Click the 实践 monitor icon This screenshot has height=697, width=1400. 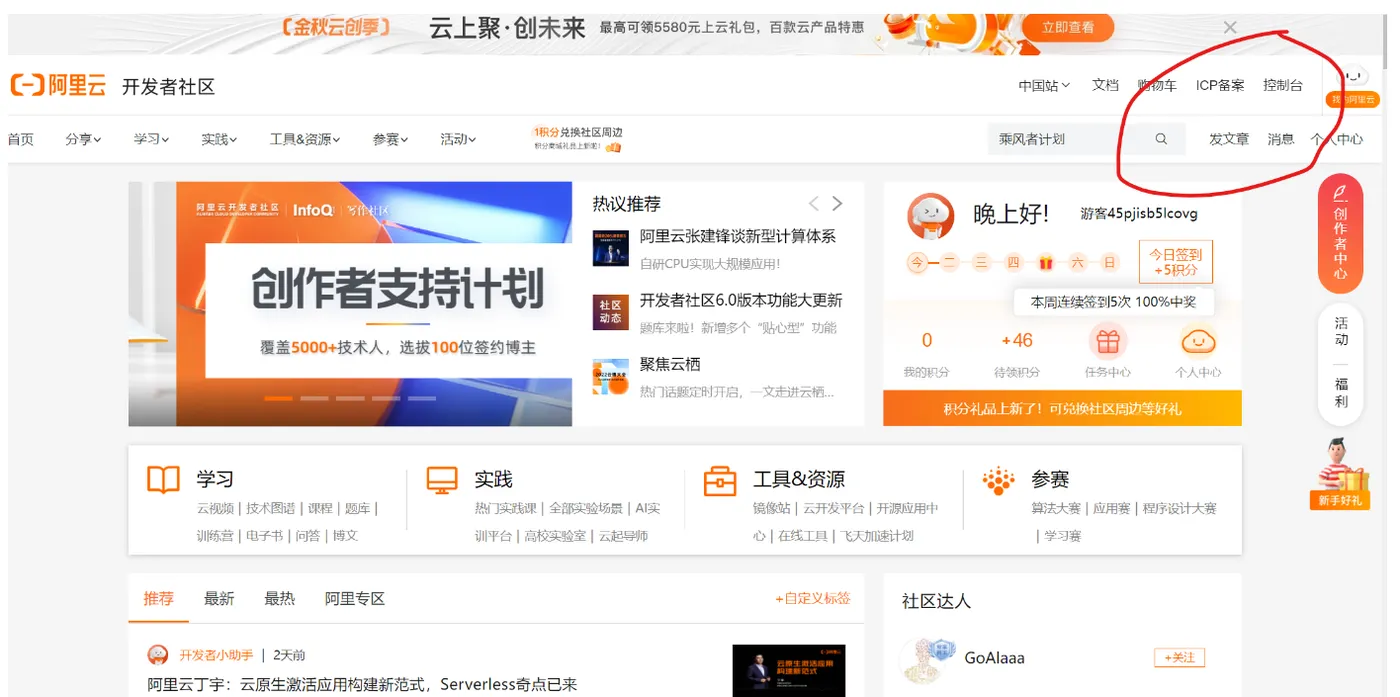point(441,480)
